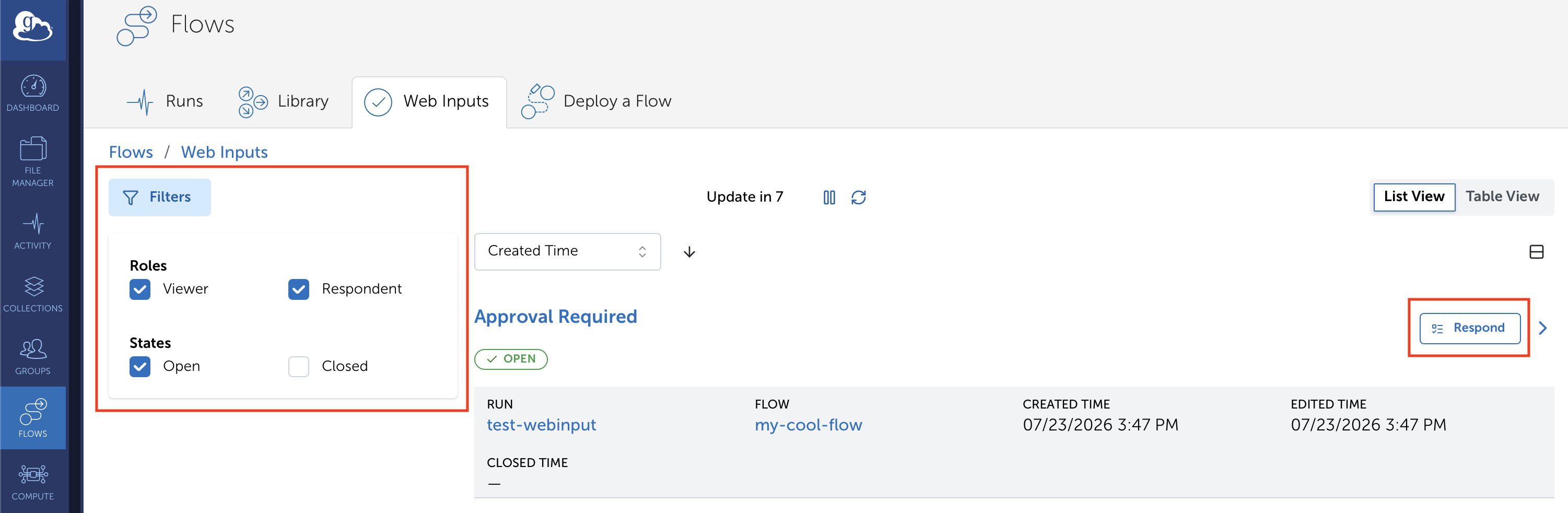Open the Approval Required web input
The height and width of the screenshot is (513, 1568).
555,317
